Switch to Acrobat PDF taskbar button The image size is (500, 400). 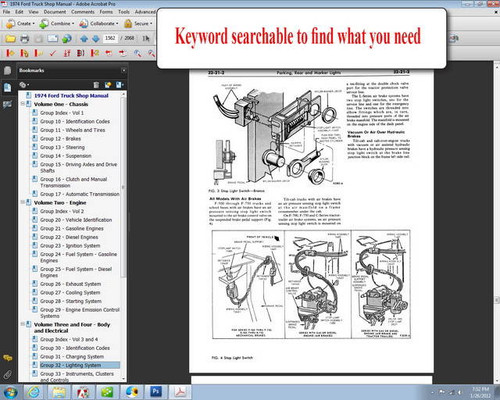click(180, 392)
